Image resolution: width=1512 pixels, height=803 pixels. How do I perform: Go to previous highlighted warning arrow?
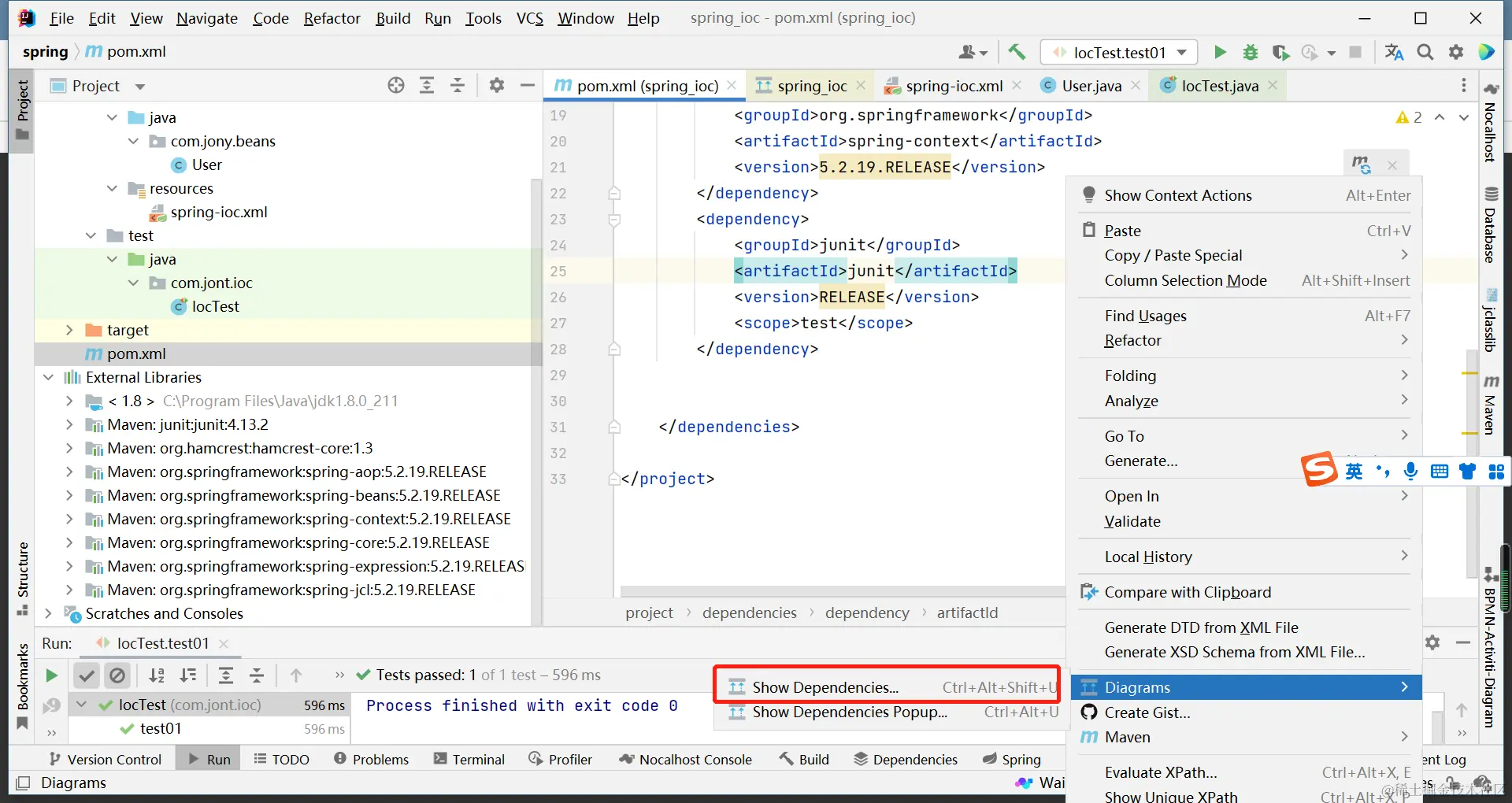click(x=1440, y=117)
